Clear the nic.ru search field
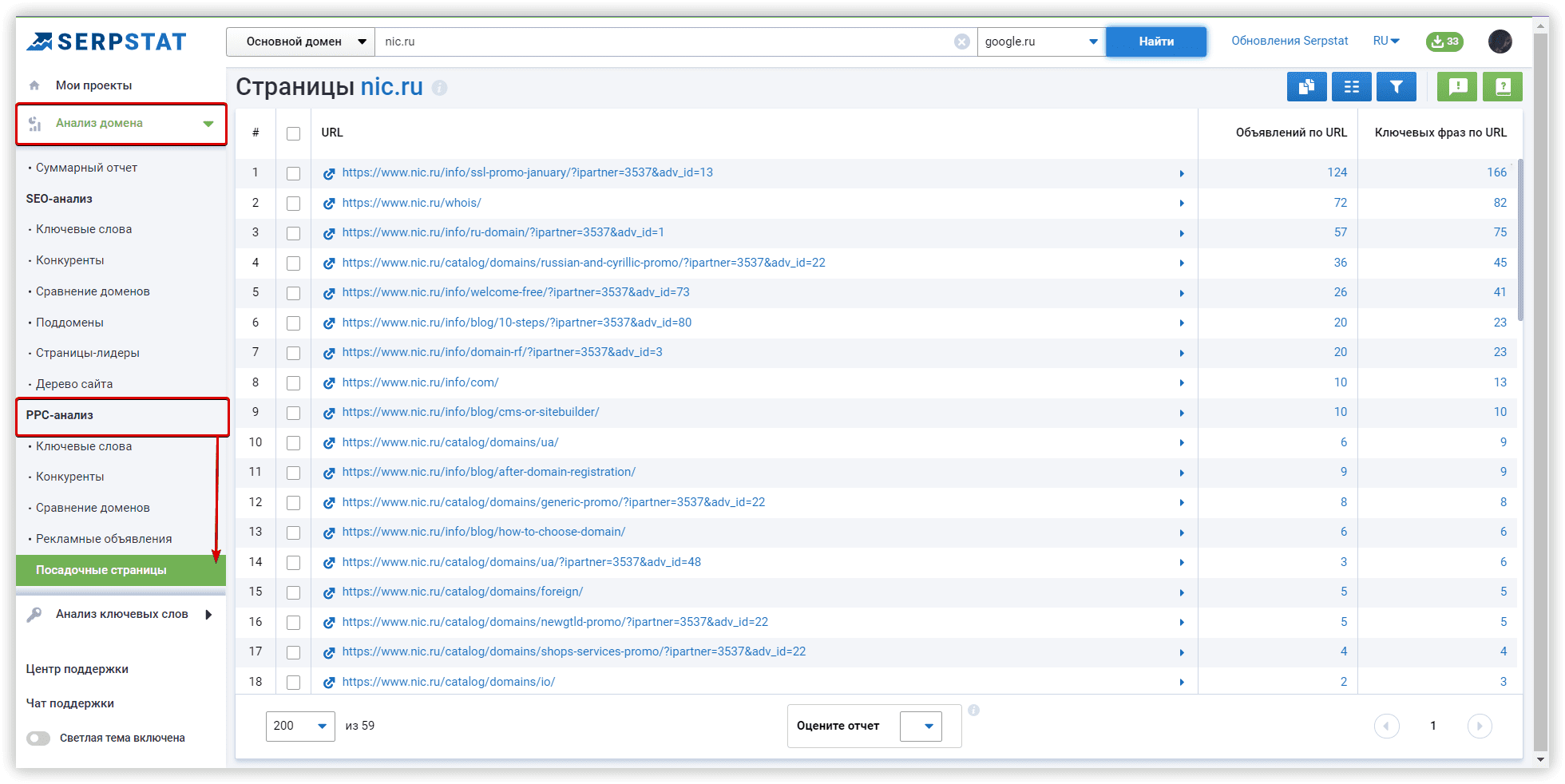 point(962,42)
